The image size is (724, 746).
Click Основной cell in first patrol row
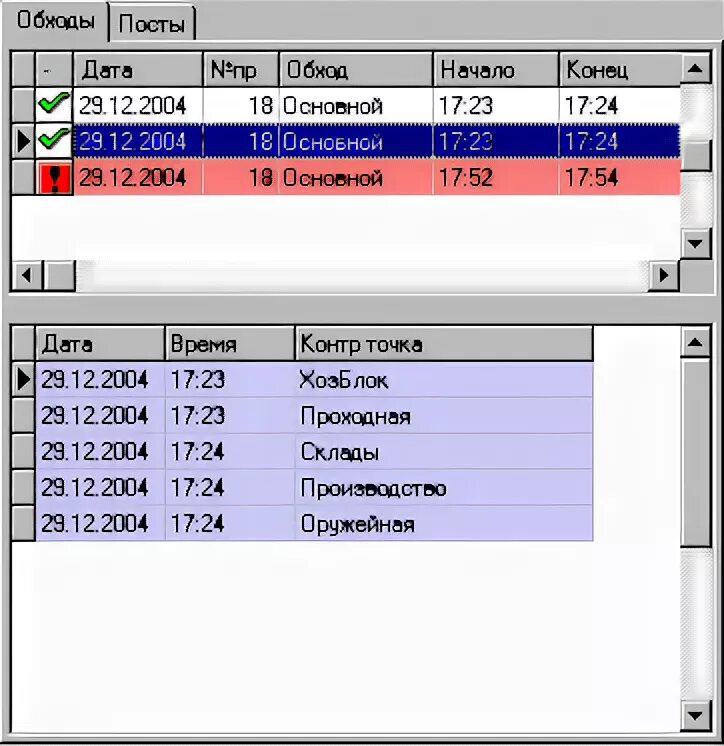tap(356, 105)
